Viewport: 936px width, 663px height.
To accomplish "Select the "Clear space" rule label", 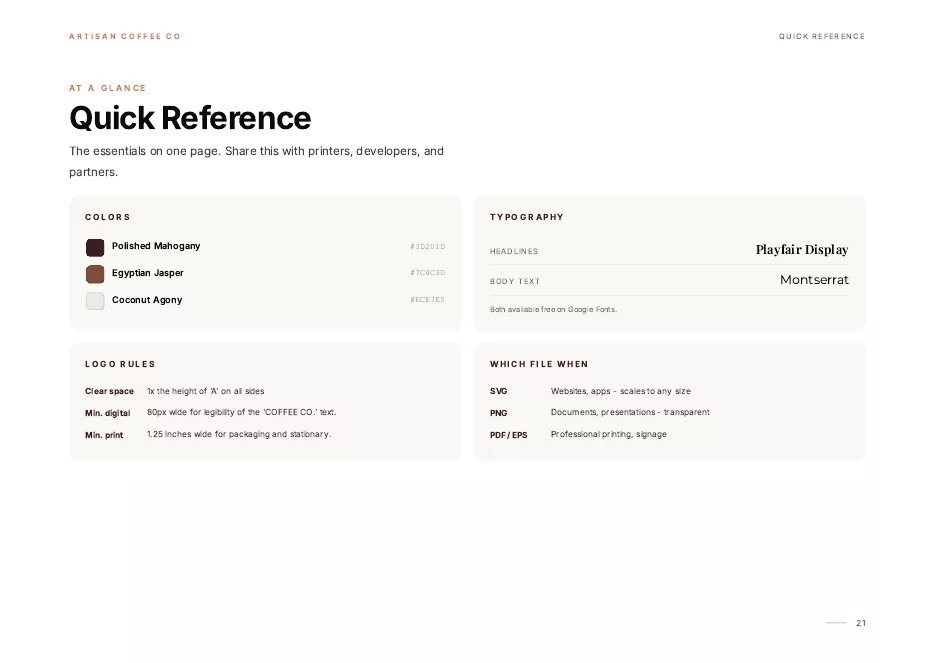I will (109, 391).
